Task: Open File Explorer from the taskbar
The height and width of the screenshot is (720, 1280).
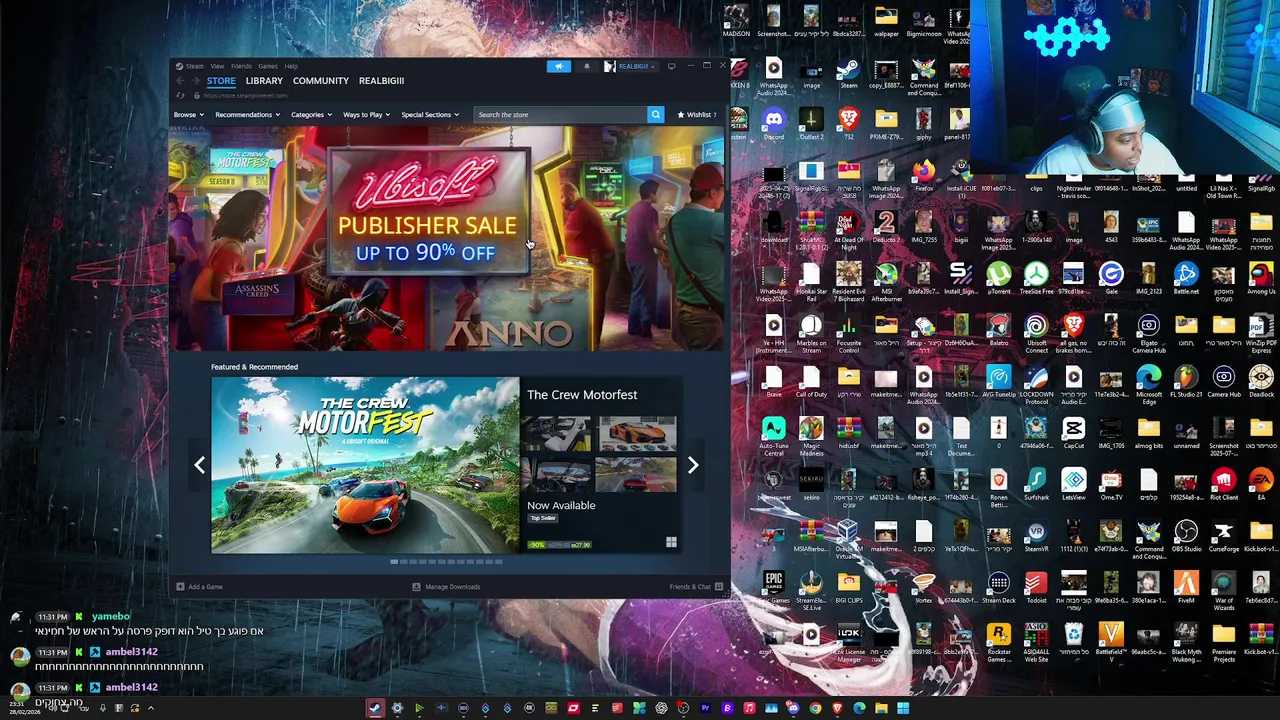Action: point(881,708)
